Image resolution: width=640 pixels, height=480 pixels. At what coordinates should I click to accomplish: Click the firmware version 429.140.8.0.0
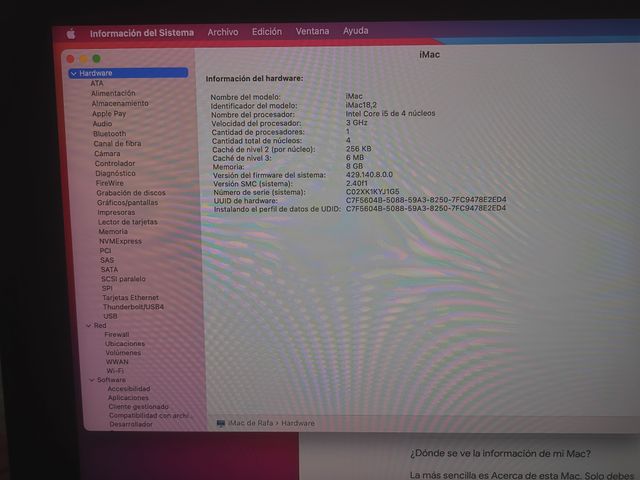pos(369,174)
